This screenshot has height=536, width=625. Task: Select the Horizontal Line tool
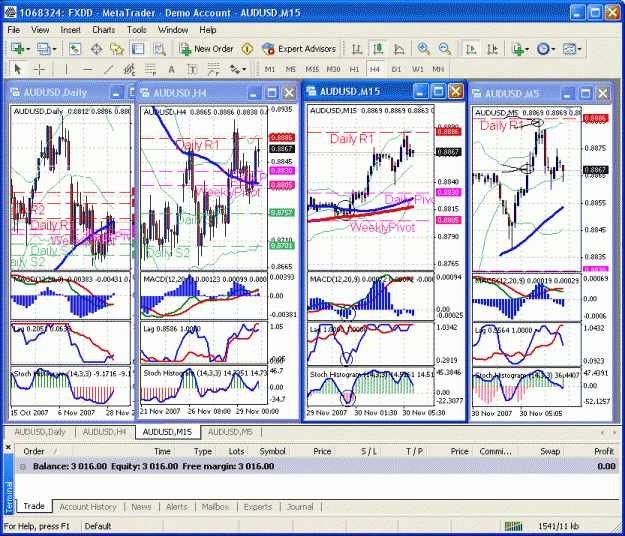coord(87,69)
